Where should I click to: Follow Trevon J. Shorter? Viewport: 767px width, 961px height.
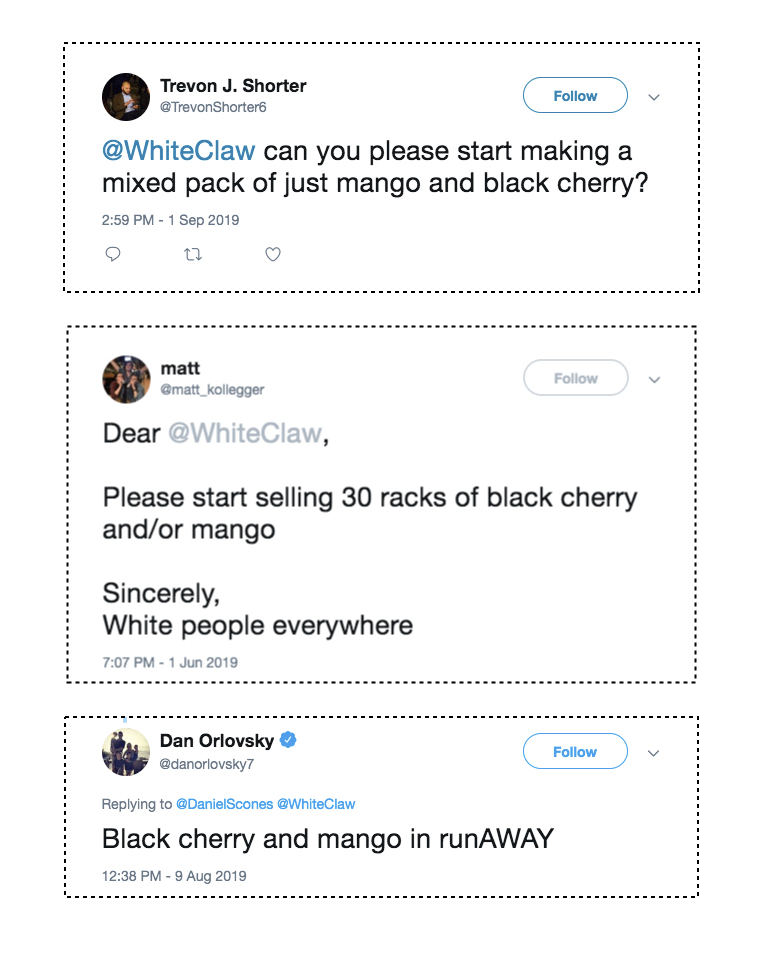pos(575,95)
